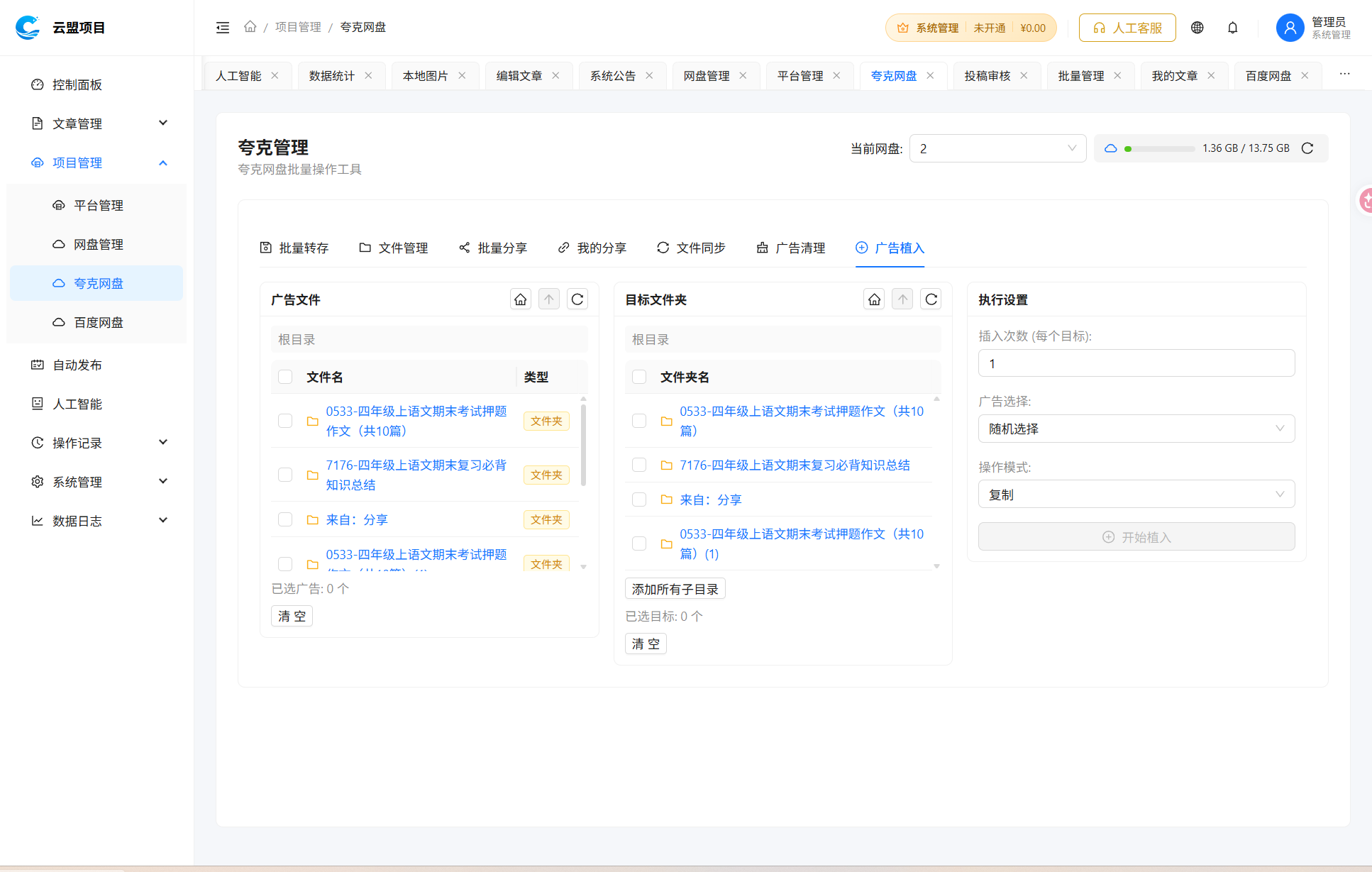
Task: Click the 开始植入 button
Action: click(1136, 537)
